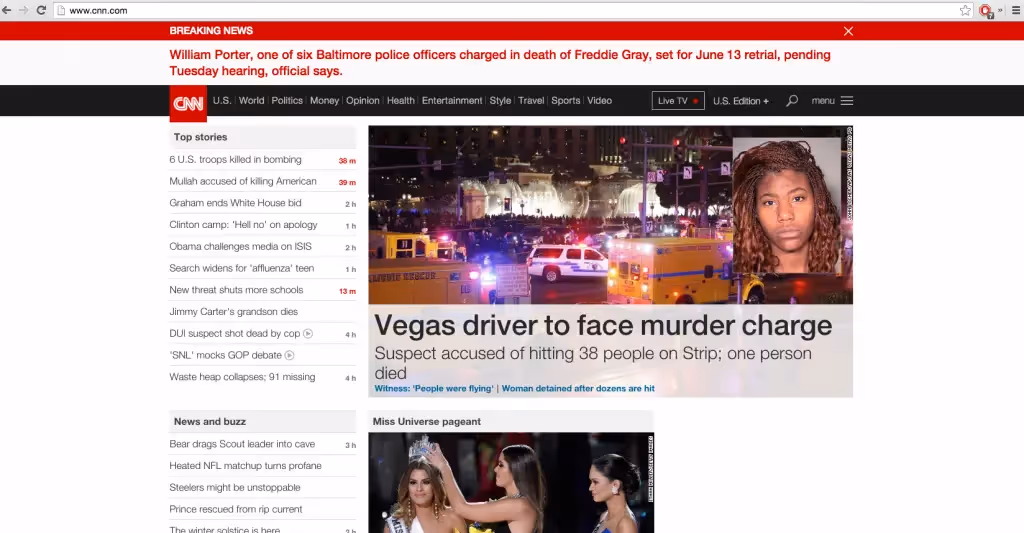Go to Politics section

(287, 101)
